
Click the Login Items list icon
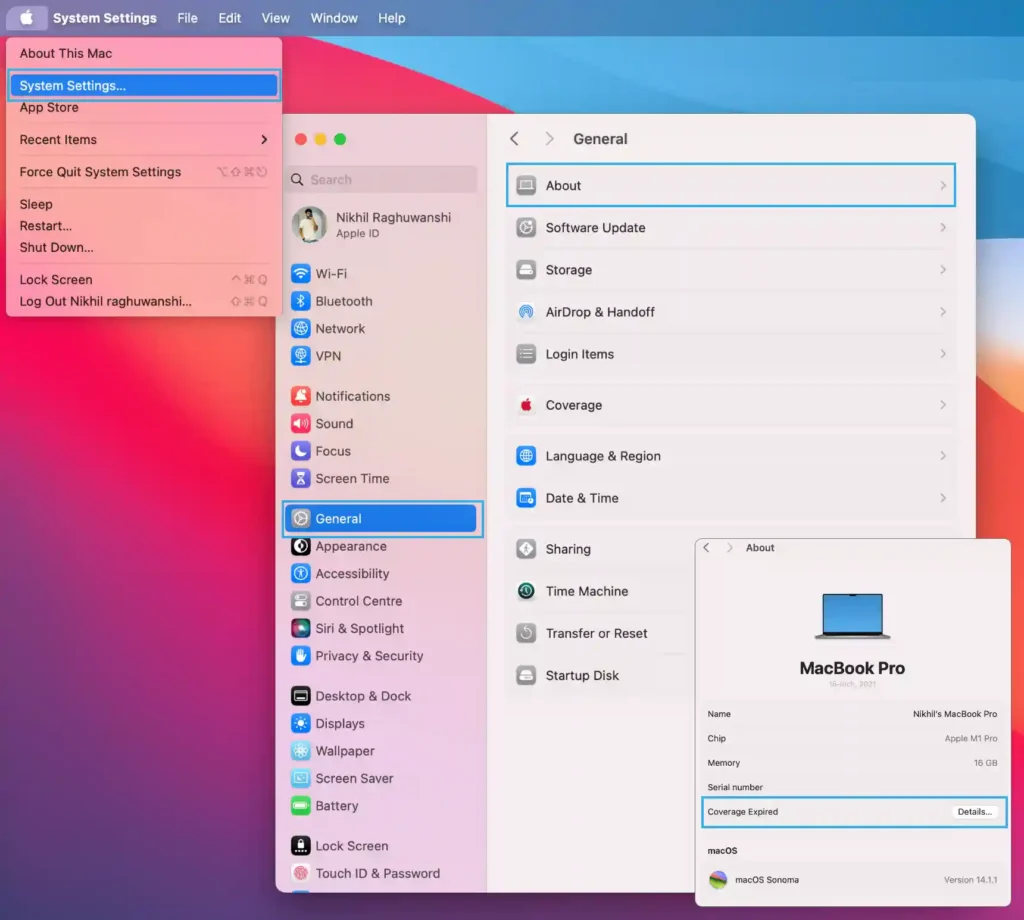526,354
